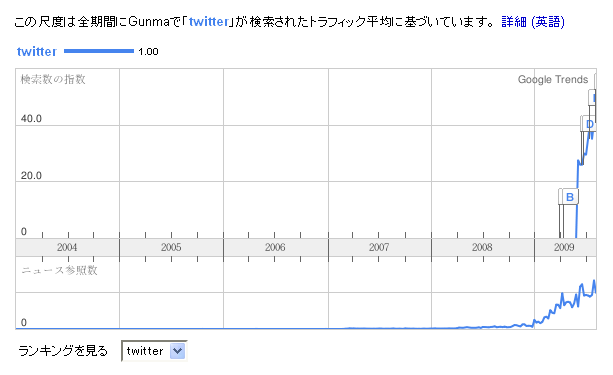Image resolution: width=613 pixels, height=375 pixels.
Task: Select the 2008 year label on the timeline
Action: point(482,247)
